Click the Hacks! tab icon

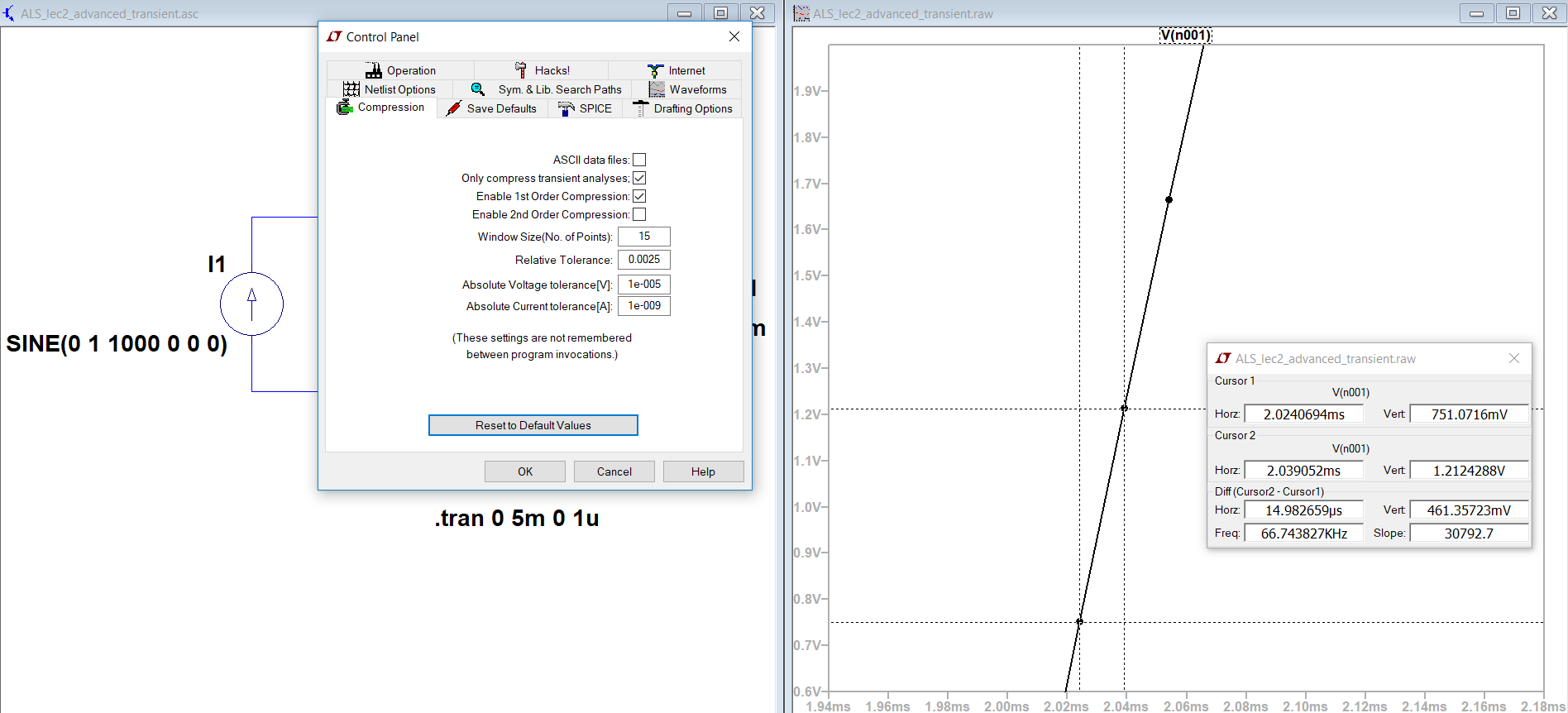pyautogui.click(x=521, y=70)
